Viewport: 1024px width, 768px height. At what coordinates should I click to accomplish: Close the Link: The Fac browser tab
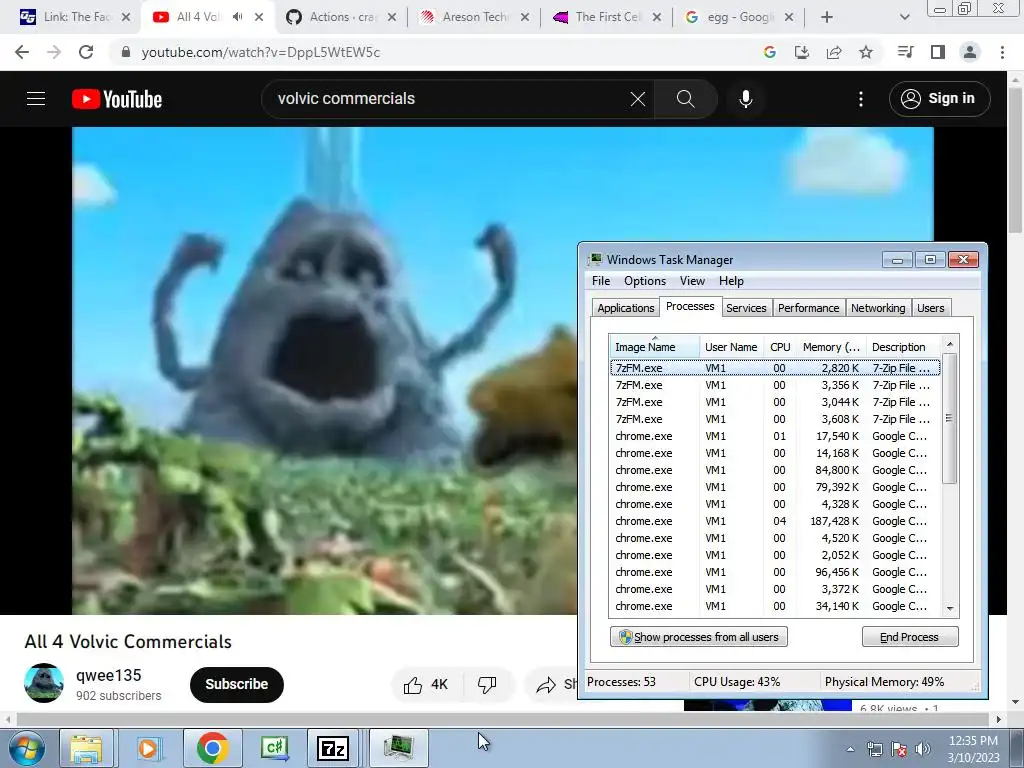pos(126,18)
